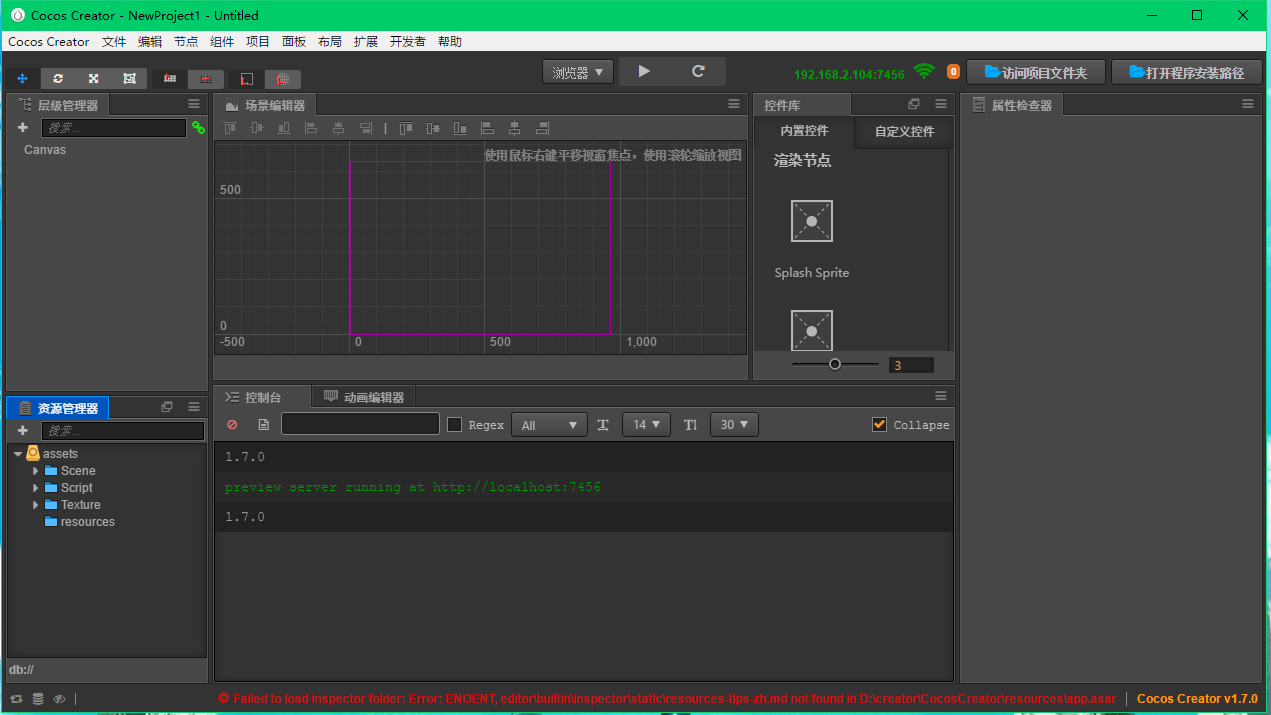Open the 开发者 menu
This screenshot has width=1271, height=715.
408,41
